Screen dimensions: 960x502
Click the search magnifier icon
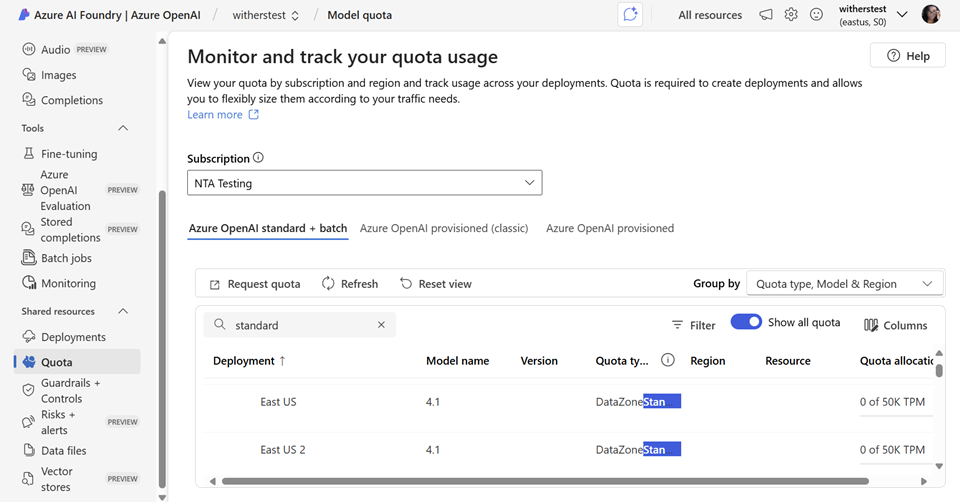pyautogui.click(x=219, y=324)
